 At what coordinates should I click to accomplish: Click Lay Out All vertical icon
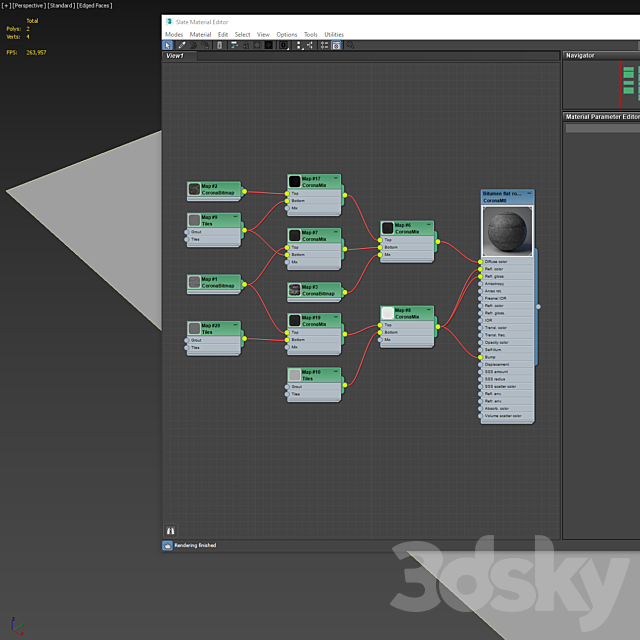299,45
